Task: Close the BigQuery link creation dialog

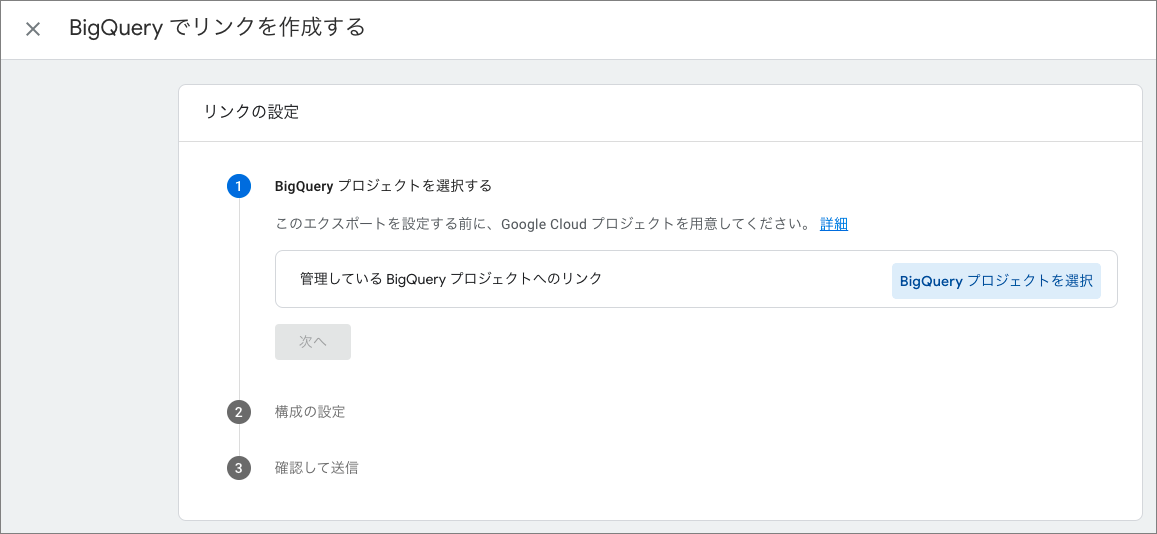Action: [x=32, y=30]
